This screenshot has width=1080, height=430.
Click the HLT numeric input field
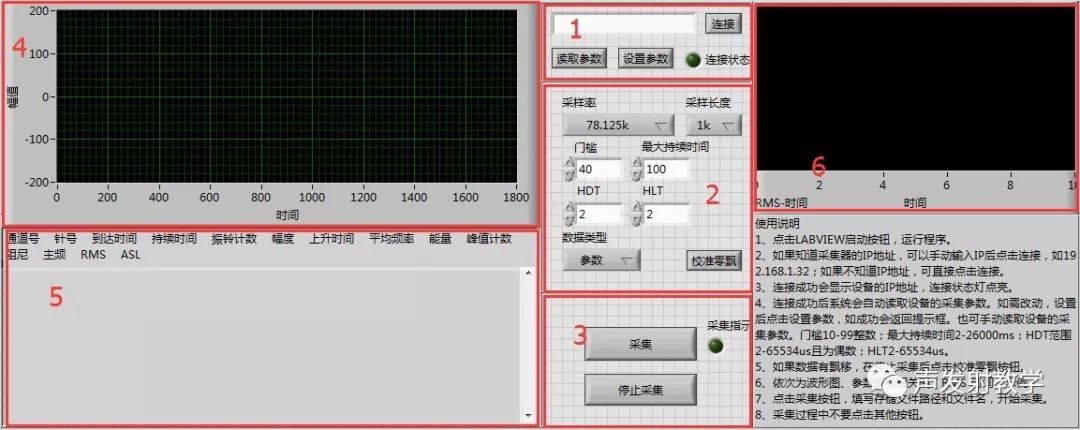[666, 214]
